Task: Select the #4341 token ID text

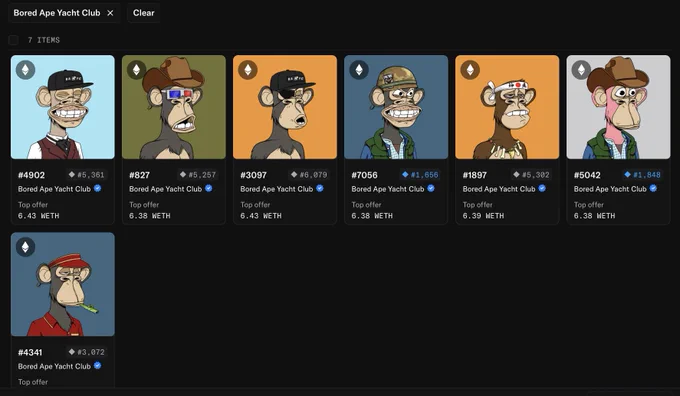Action: click(30, 353)
